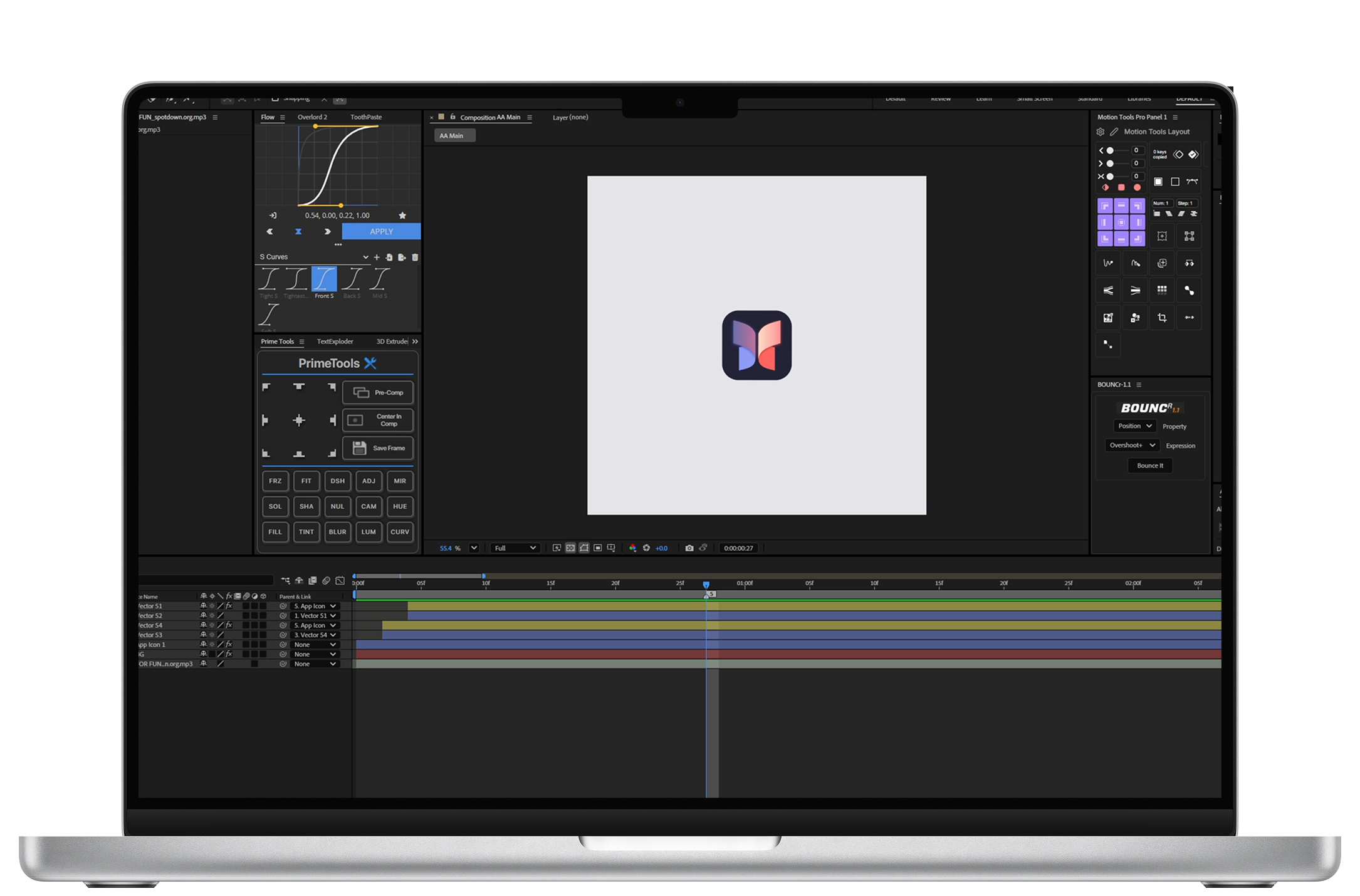Click the transparency grid icon below the composition

[571, 548]
